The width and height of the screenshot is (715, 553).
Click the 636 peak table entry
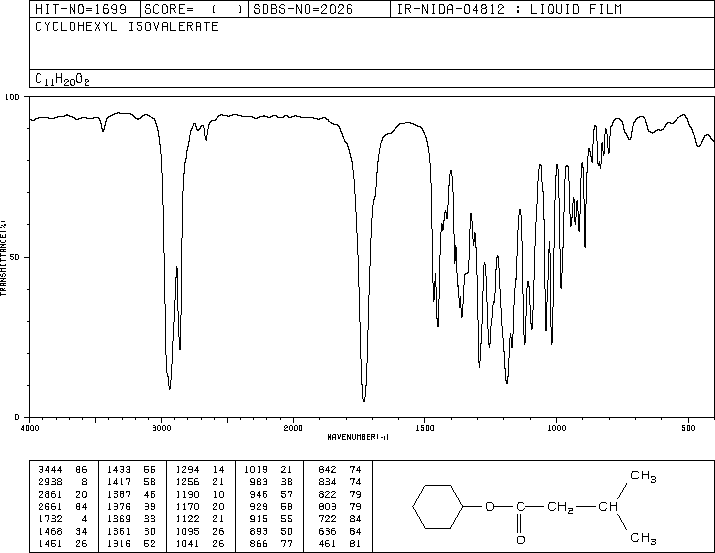[340, 531]
